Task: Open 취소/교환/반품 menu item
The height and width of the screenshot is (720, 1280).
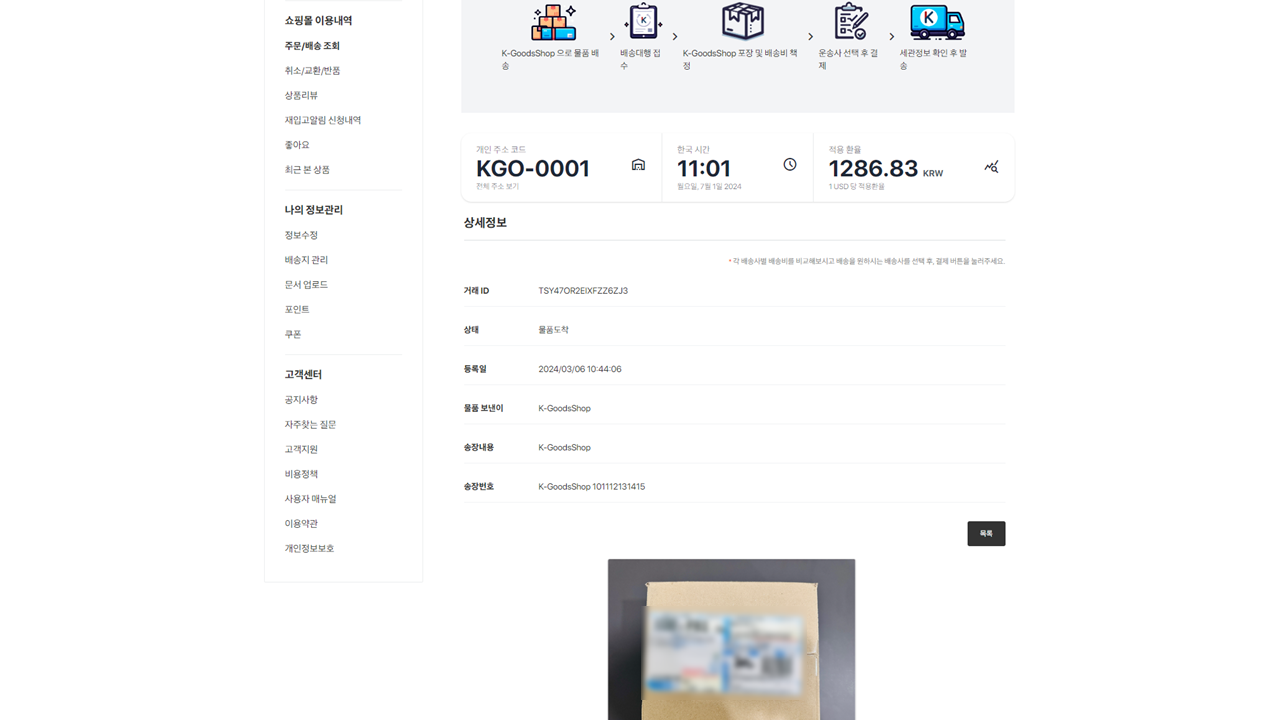Action: [312, 71]
